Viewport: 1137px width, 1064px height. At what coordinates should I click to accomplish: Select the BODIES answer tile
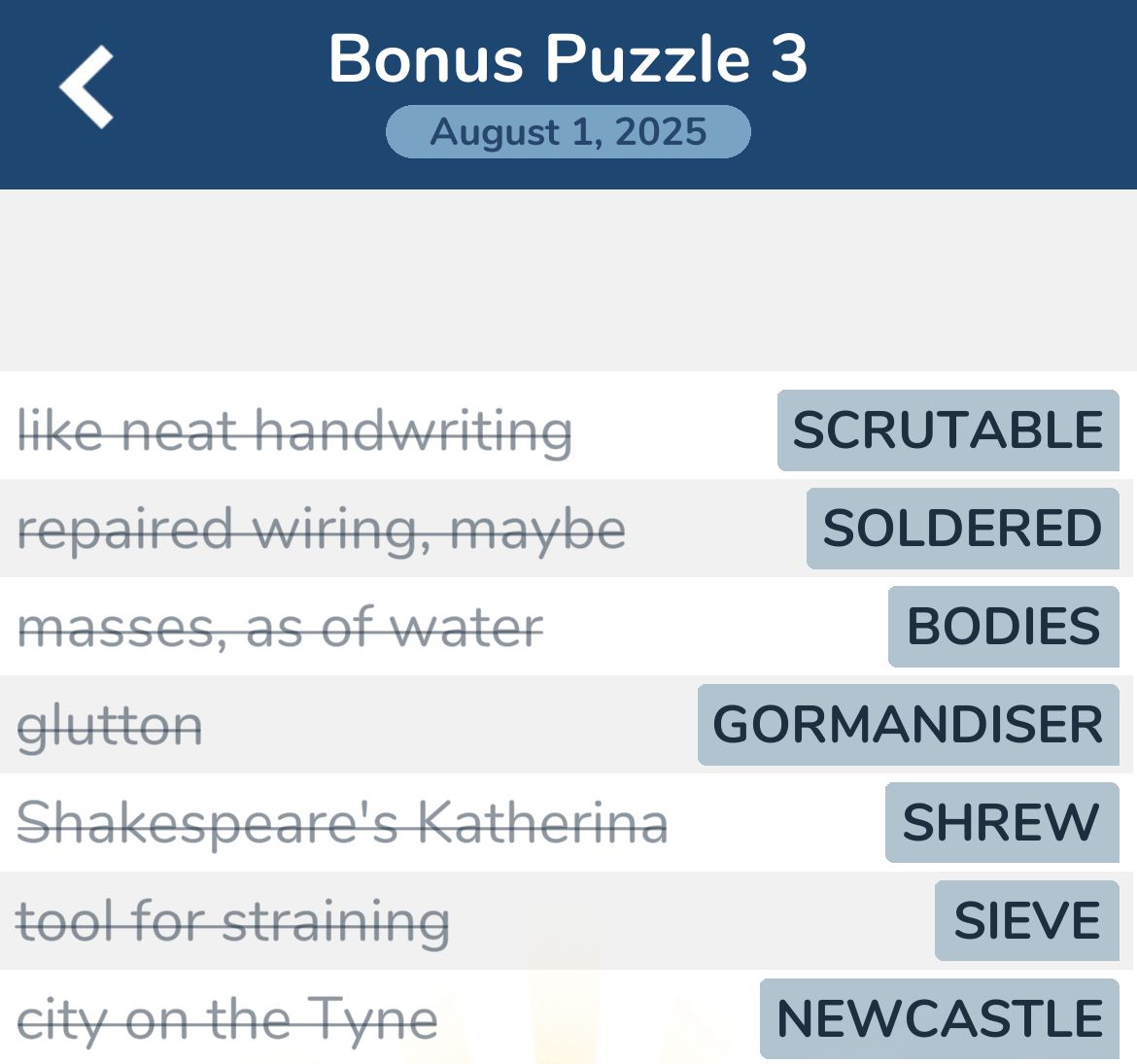tap(1003, 627)
